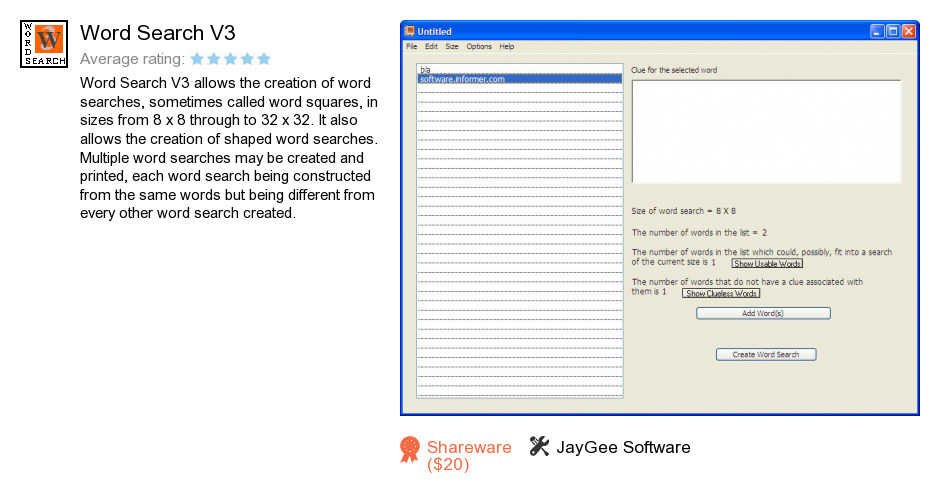Open the Edit menu

tap(431, 46)
